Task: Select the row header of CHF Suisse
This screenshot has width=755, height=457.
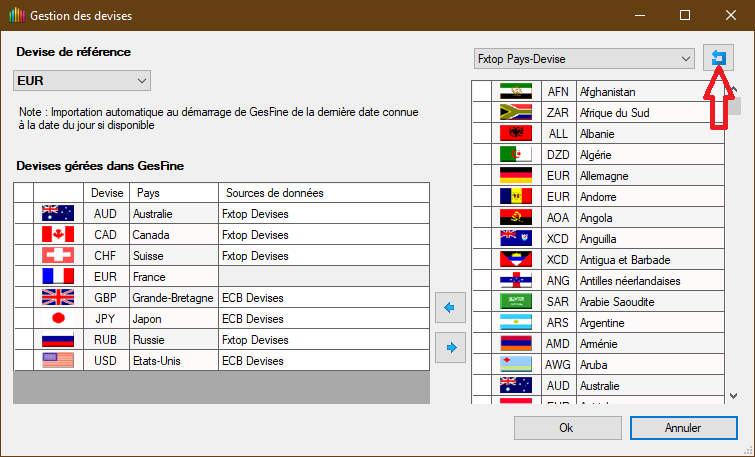Action: pyautogui.click(x=23, y=255)
